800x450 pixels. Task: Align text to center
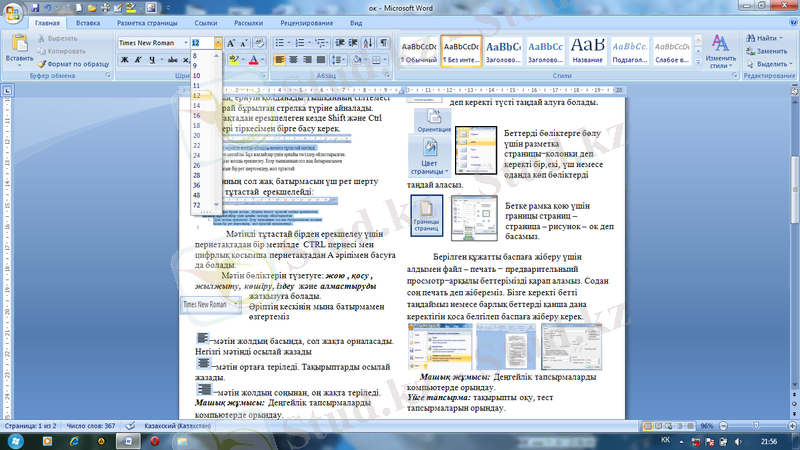pyautogui.click(x=295, y=60)
